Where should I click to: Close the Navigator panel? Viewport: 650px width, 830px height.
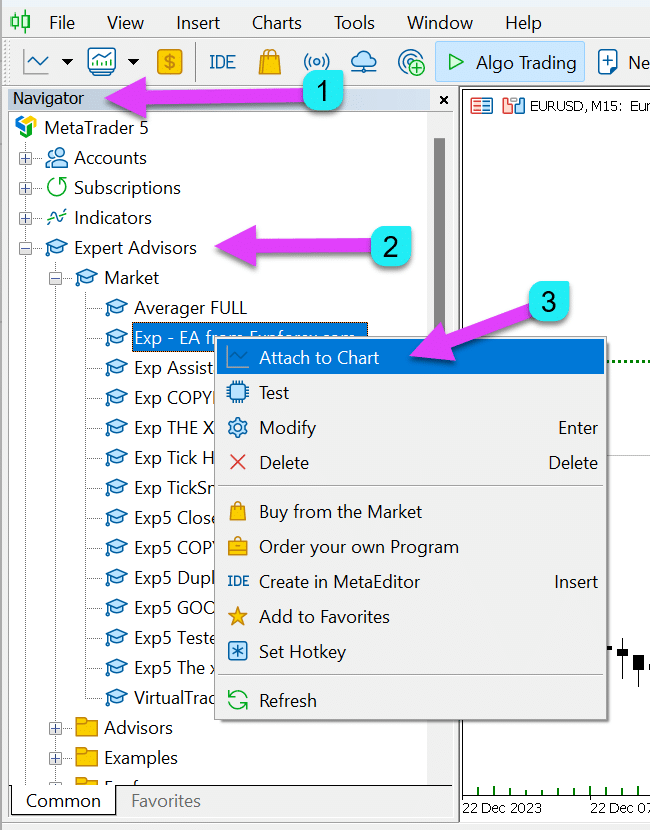coord(444,100)
